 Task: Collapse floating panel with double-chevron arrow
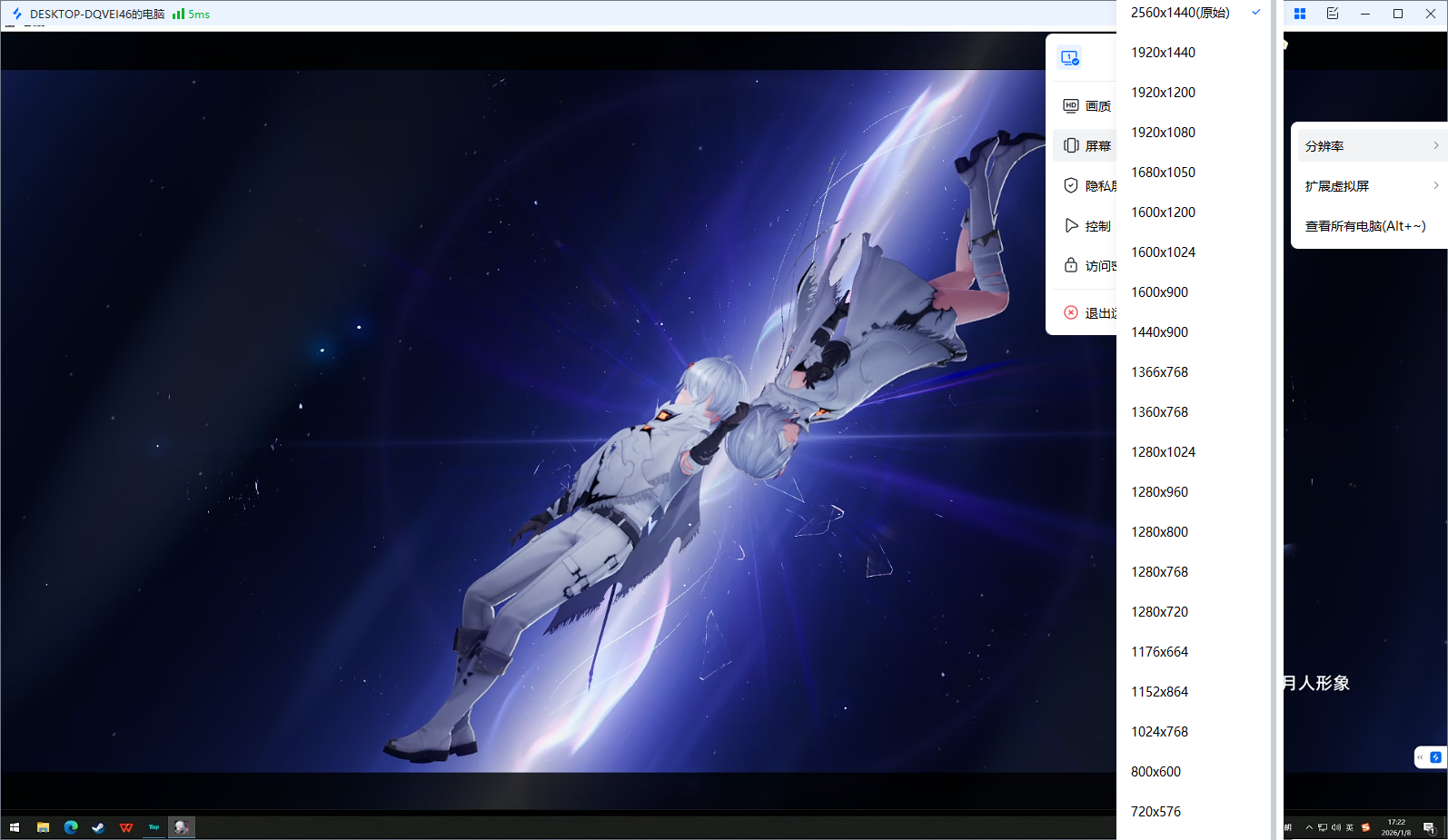click(1421, 757)
